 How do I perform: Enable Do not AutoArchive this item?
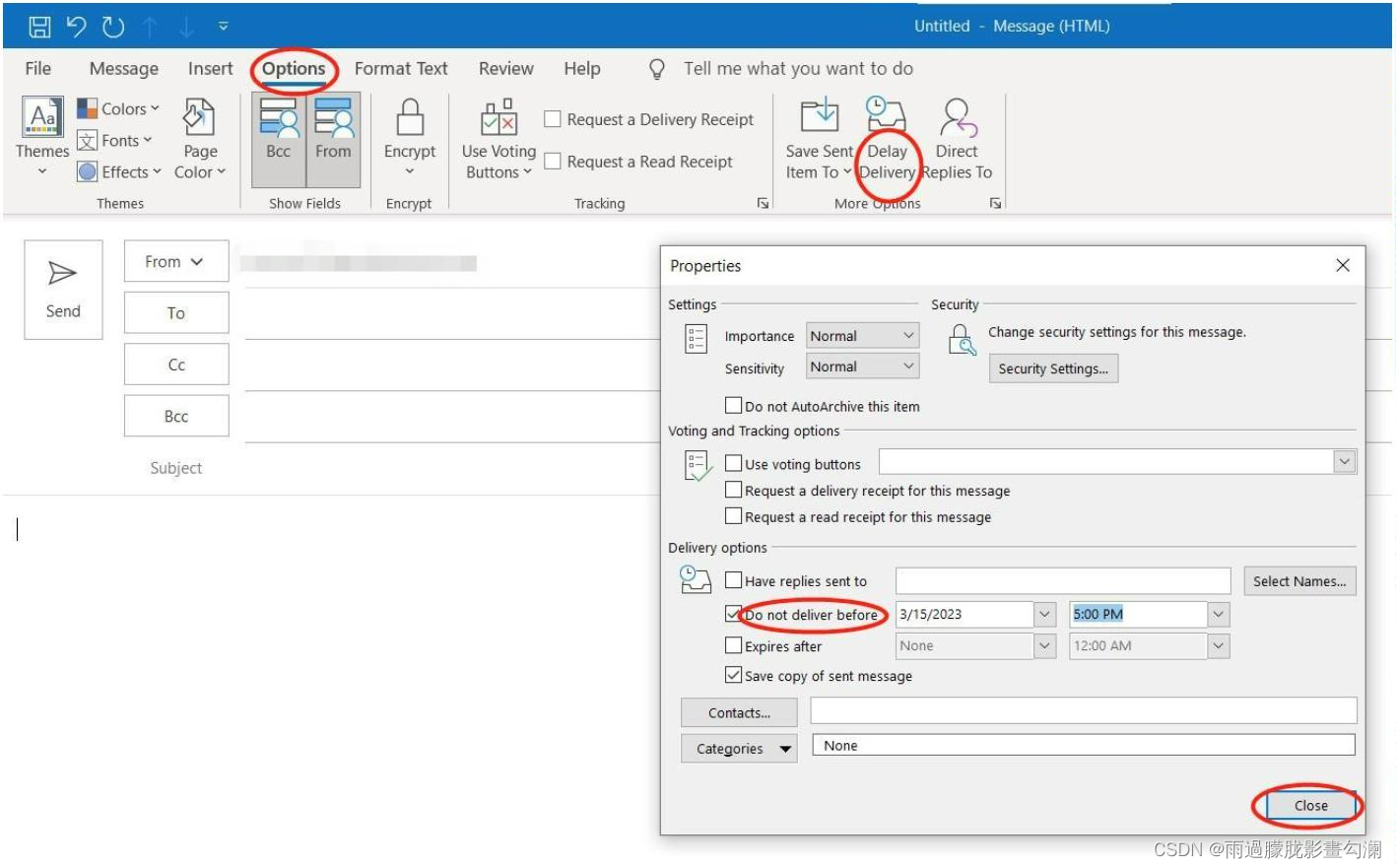tap(733, 405)
